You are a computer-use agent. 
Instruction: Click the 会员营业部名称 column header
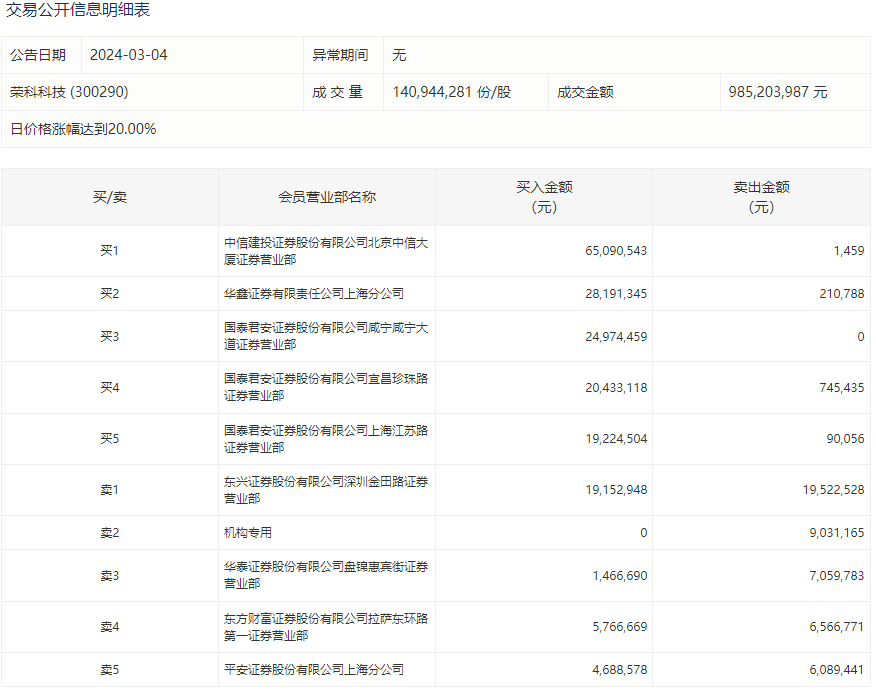(x=327, y=197)
